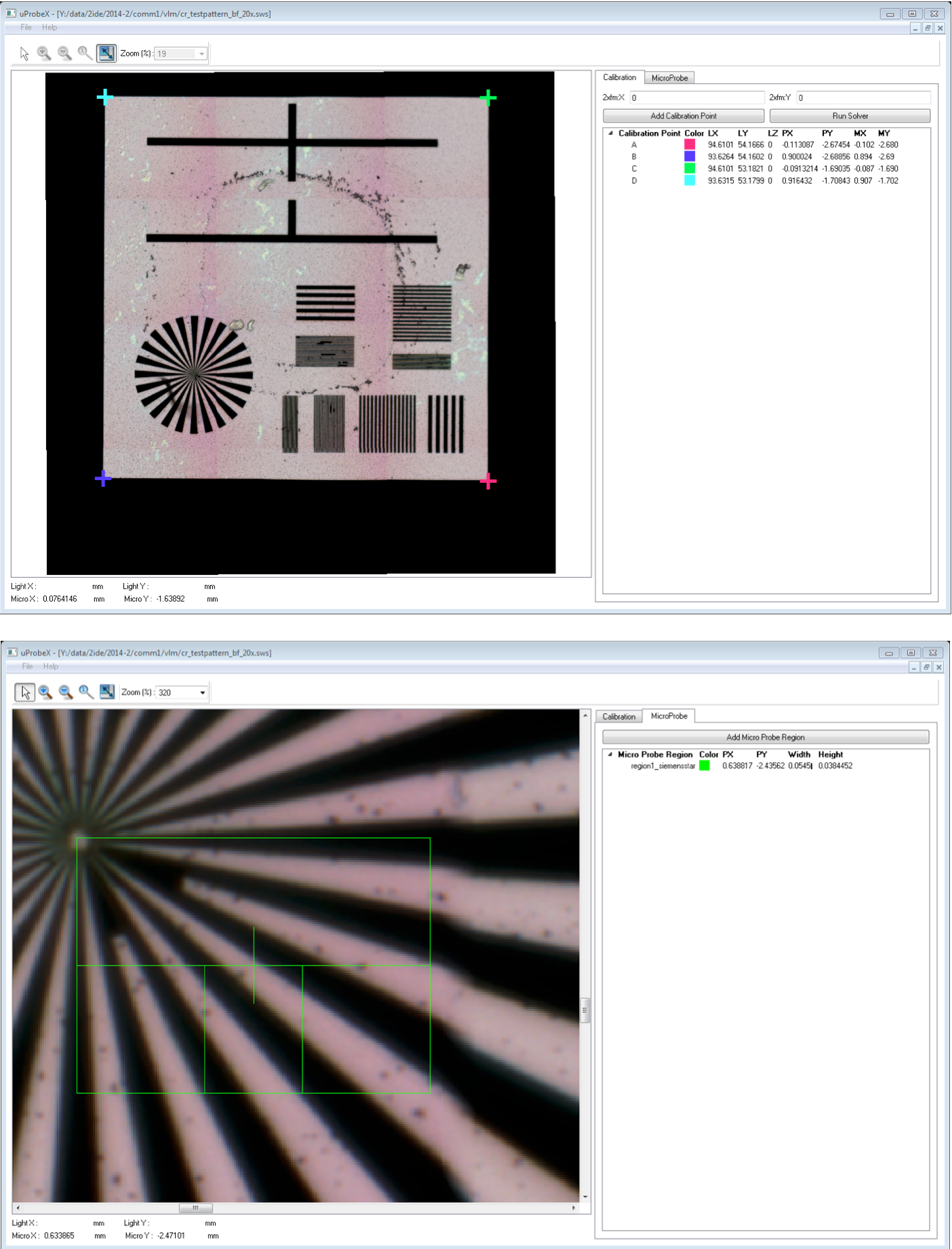This screenshot has height=1249, width=952.
Task: Select calibration point row B
Action: click(766, 157)
